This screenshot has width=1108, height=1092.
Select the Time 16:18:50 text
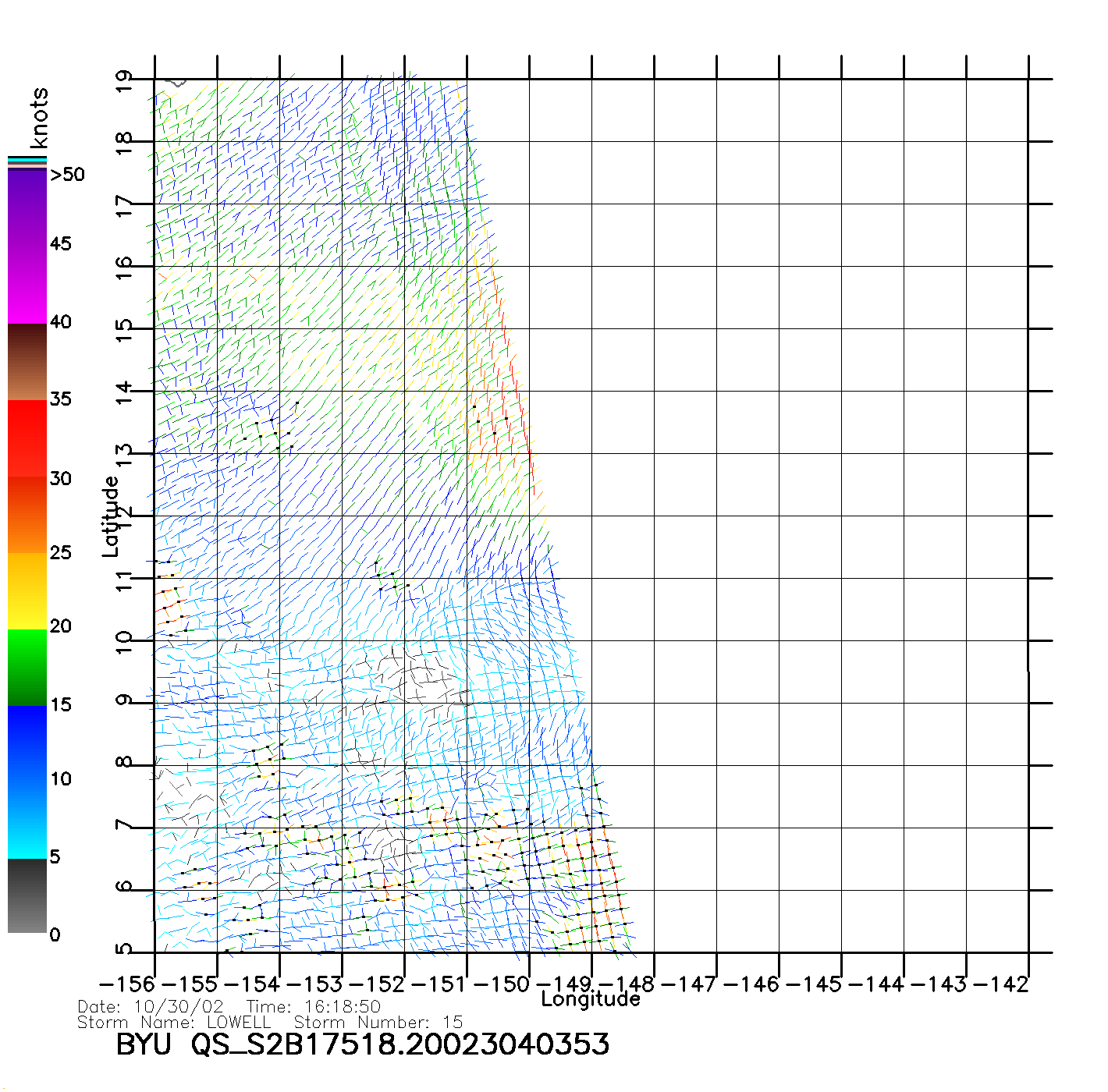[314, 1007]
